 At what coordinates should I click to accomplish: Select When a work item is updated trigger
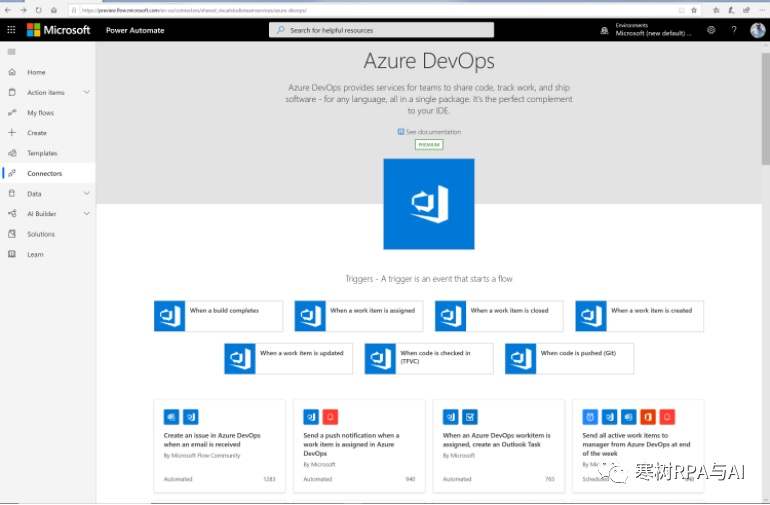[288, 359]
